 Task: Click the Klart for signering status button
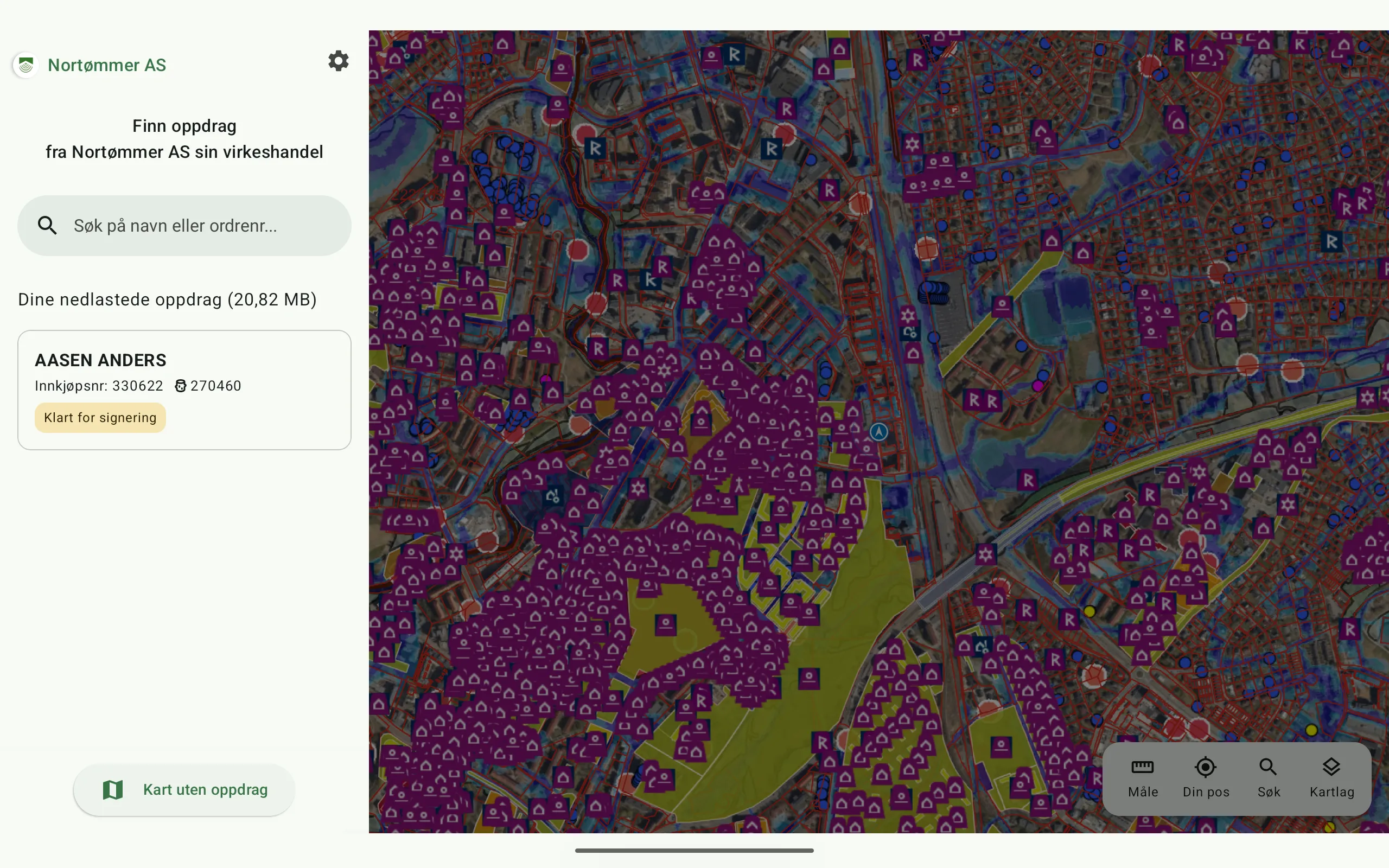100,418
